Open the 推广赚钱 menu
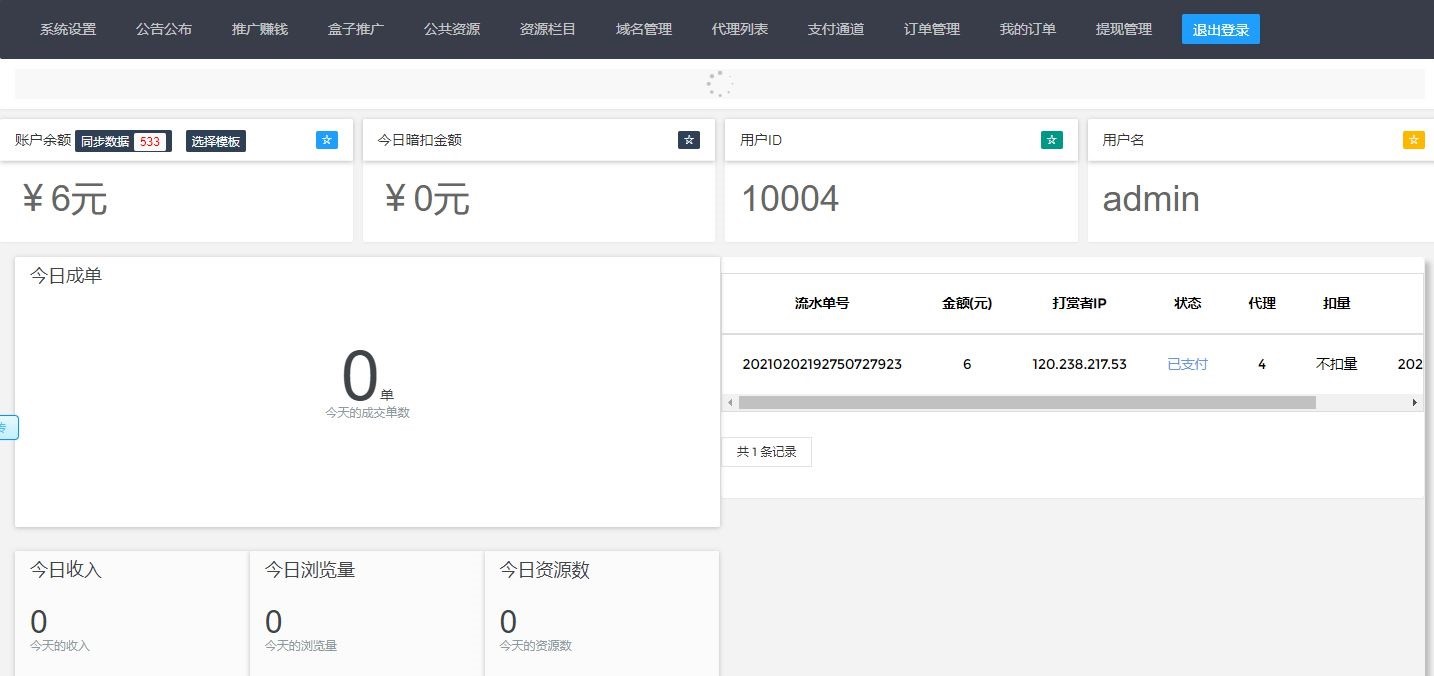The image size is (1434, 676). coord(259,29)
